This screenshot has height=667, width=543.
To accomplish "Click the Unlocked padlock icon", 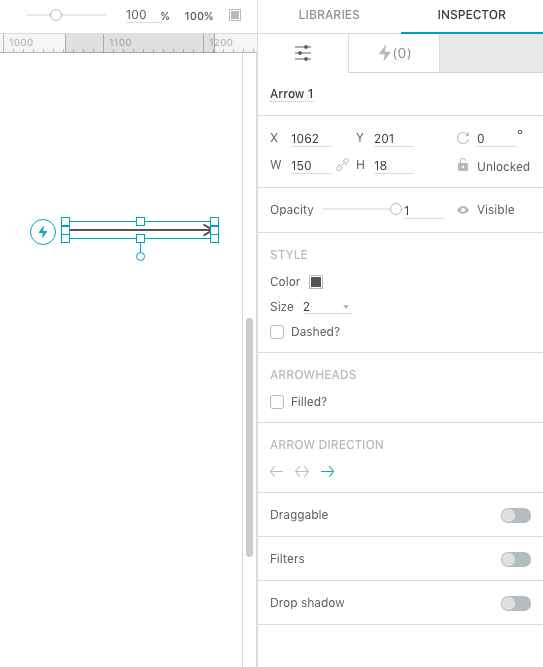I will 463,165.
